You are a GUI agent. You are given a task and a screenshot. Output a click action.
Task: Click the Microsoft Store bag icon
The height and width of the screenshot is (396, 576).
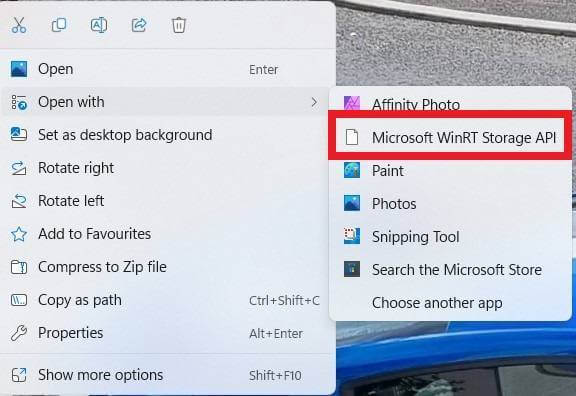[x=352, y=269]
